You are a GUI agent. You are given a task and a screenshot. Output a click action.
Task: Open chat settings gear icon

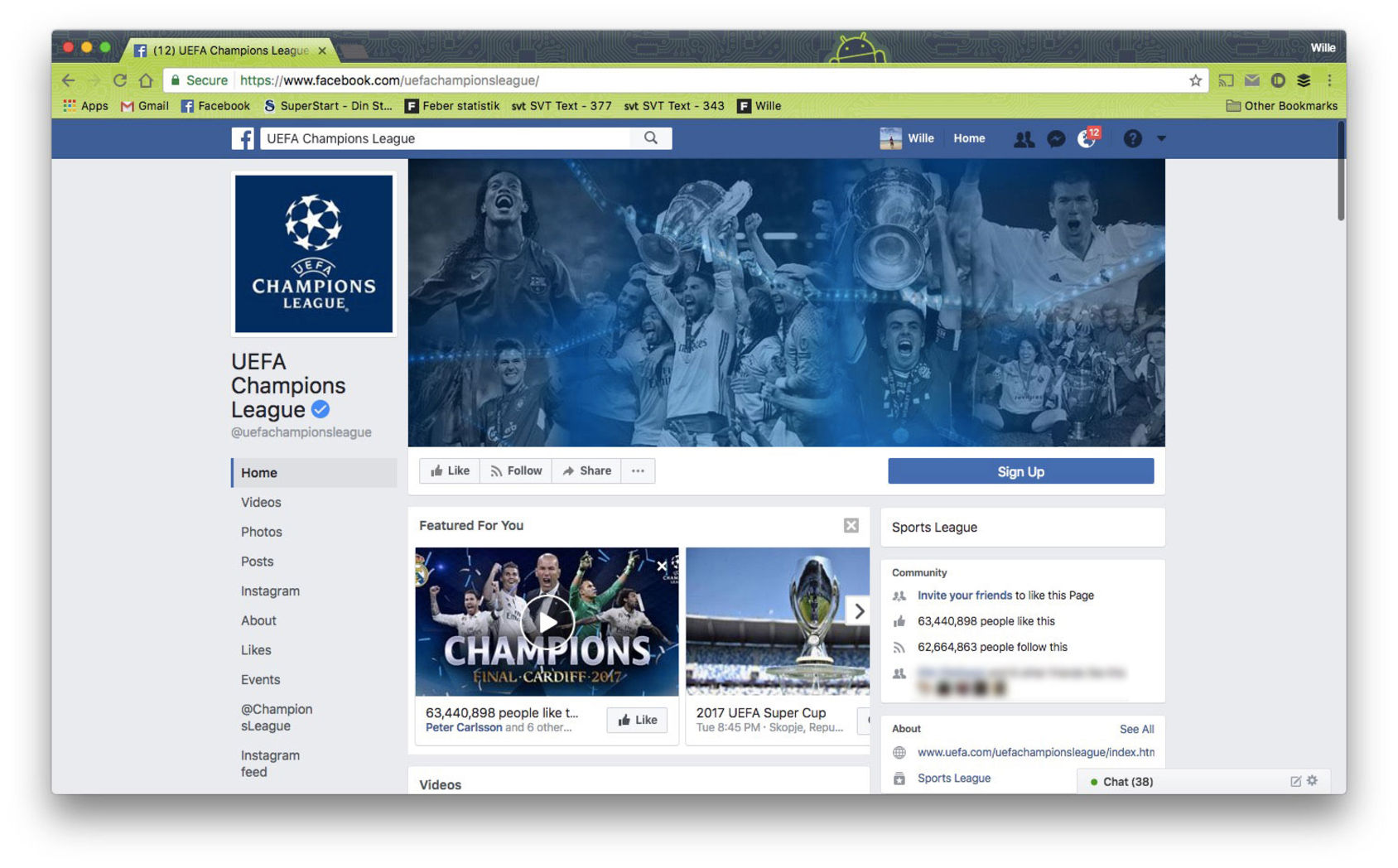tap(1313, 781)
